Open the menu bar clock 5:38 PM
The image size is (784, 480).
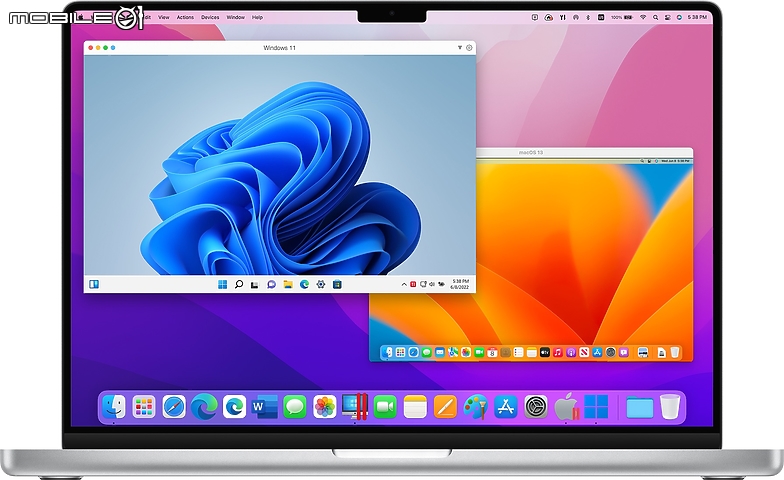697,17
